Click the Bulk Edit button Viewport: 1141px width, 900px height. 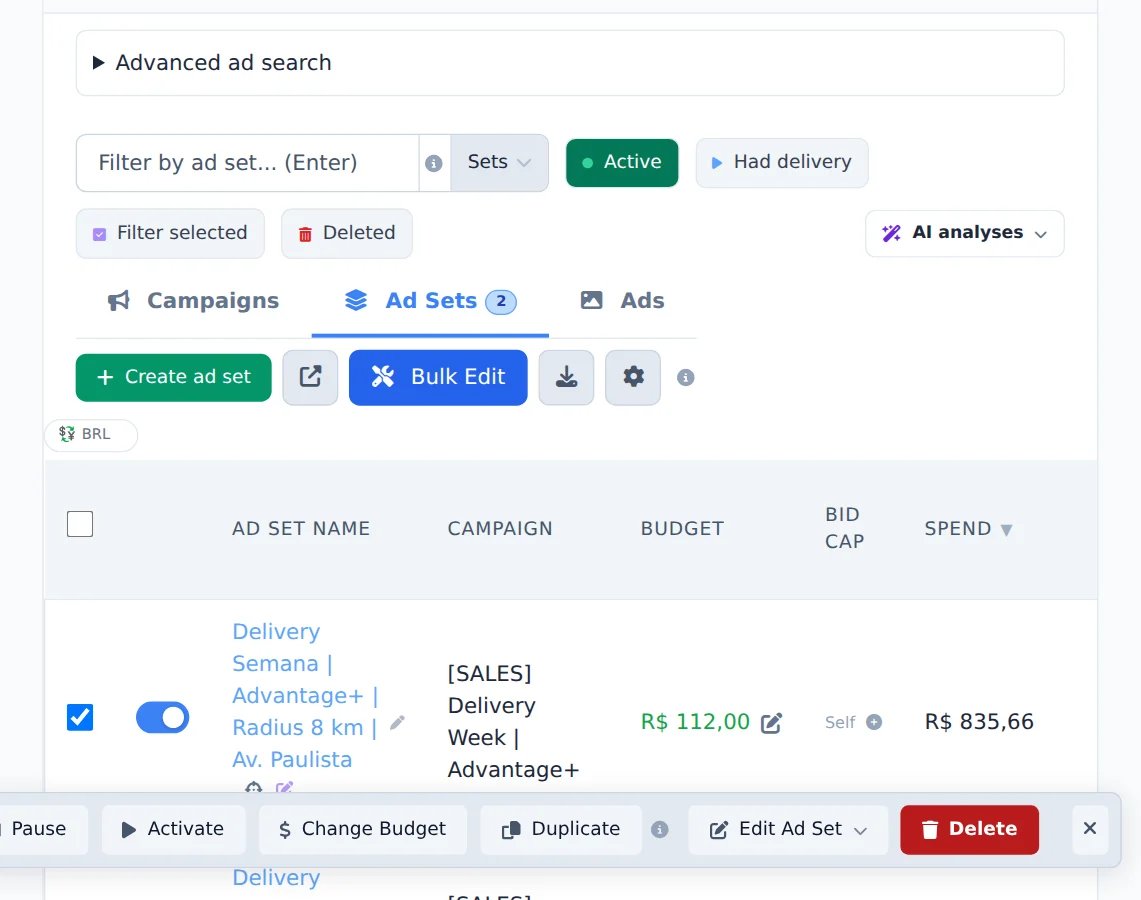(438, 377)
